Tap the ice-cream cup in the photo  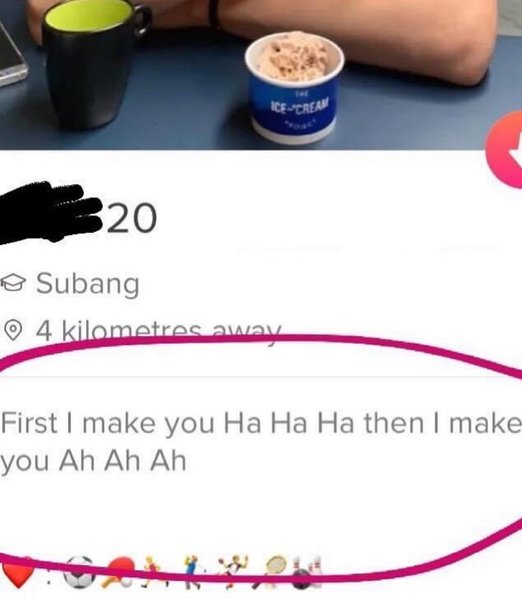[x=294, y=87]
